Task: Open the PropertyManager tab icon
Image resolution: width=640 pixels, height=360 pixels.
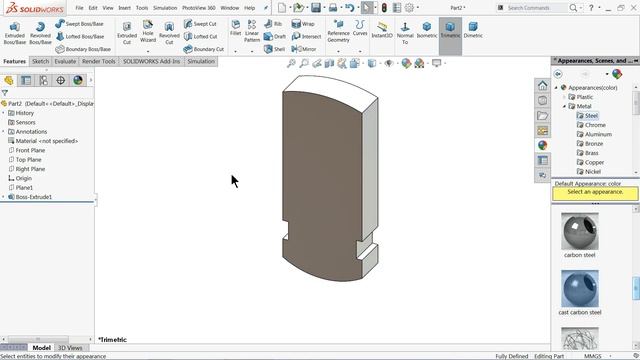Action: coord(26,80)
